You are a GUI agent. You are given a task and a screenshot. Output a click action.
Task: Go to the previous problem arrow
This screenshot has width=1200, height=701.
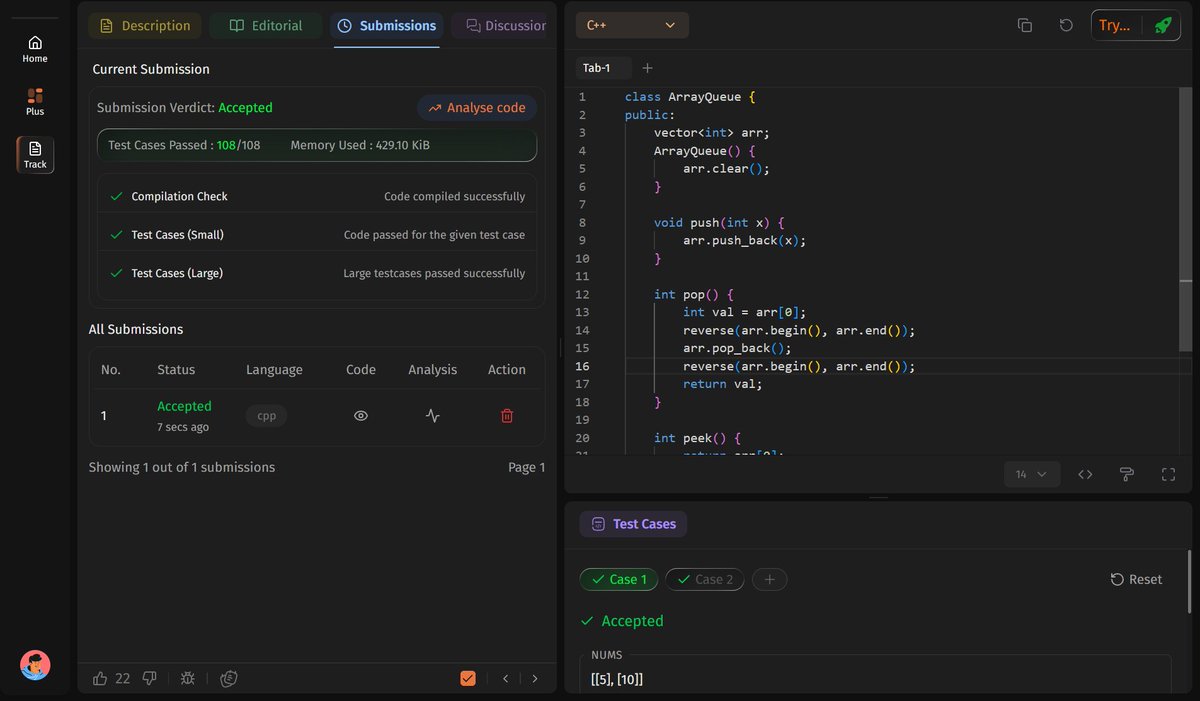click(x=506, y=678)
